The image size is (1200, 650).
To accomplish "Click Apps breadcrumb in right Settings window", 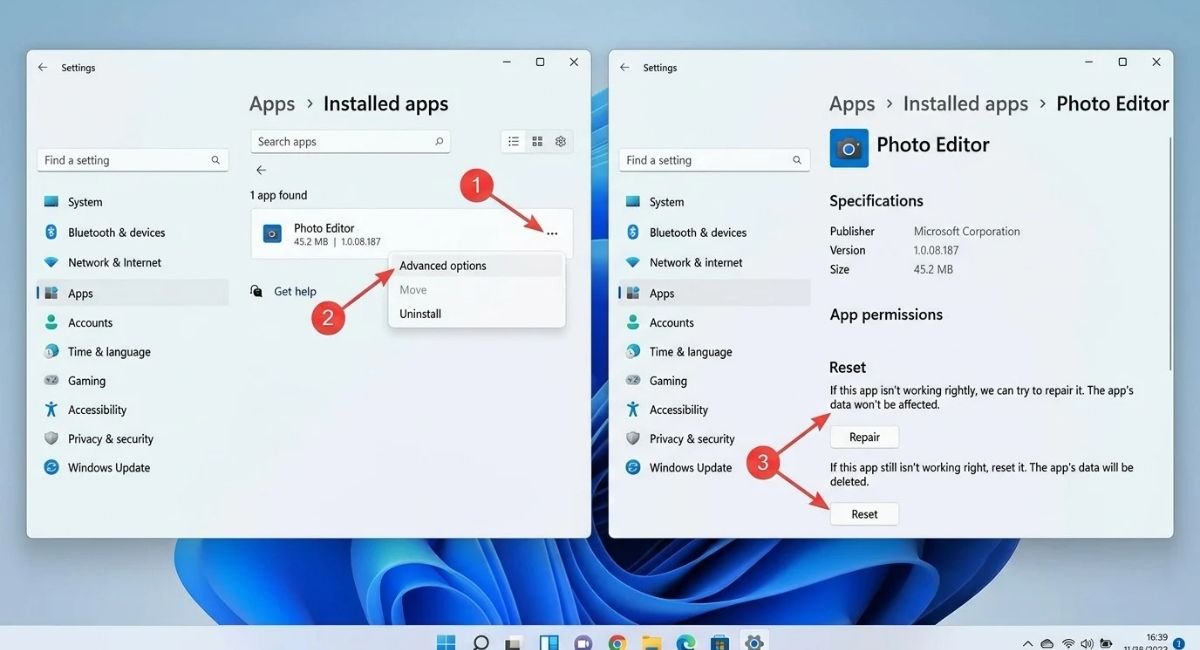I will (852, 104).
